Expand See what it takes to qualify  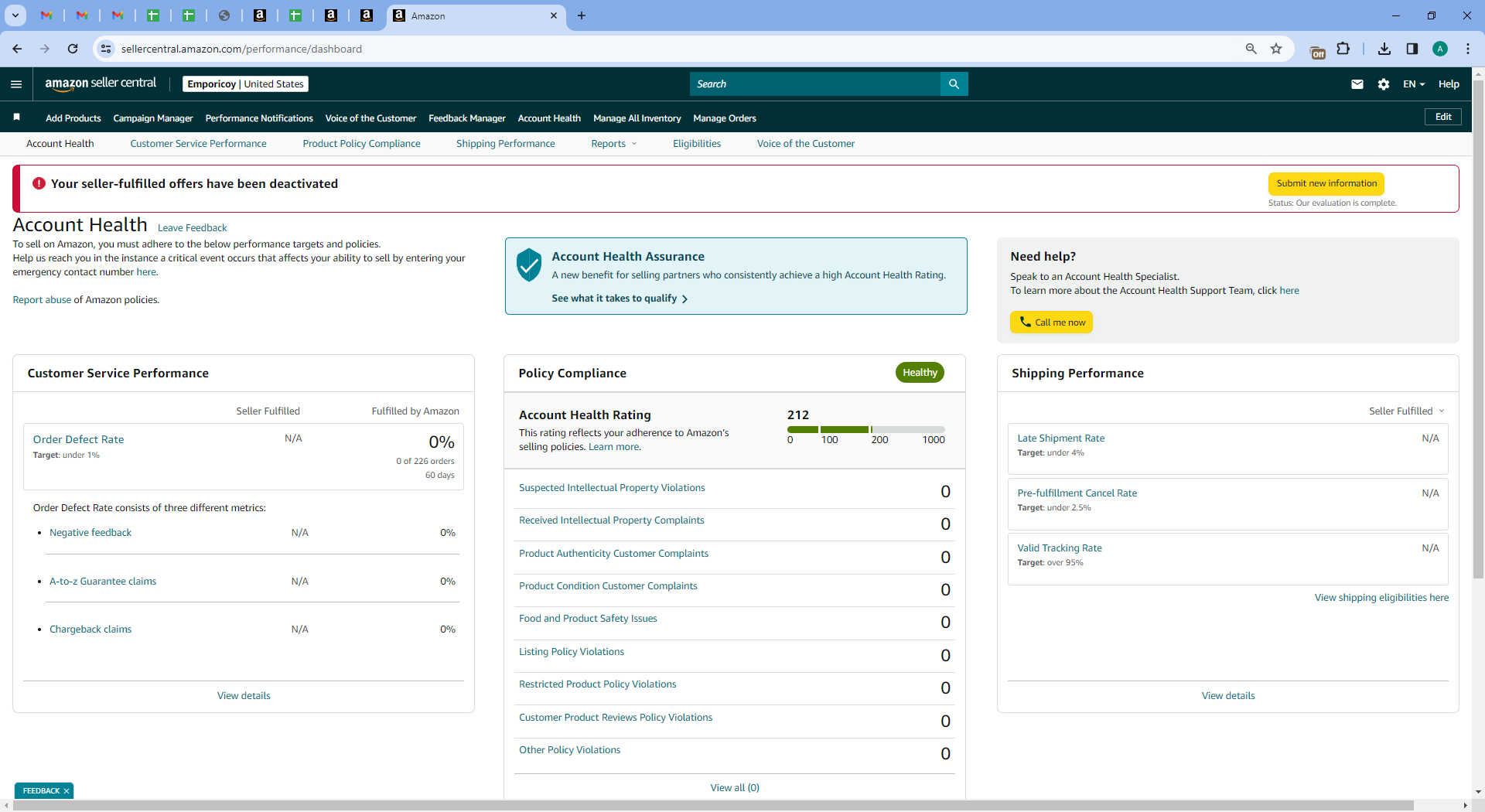pyautogui.click(x=620, y=299)
